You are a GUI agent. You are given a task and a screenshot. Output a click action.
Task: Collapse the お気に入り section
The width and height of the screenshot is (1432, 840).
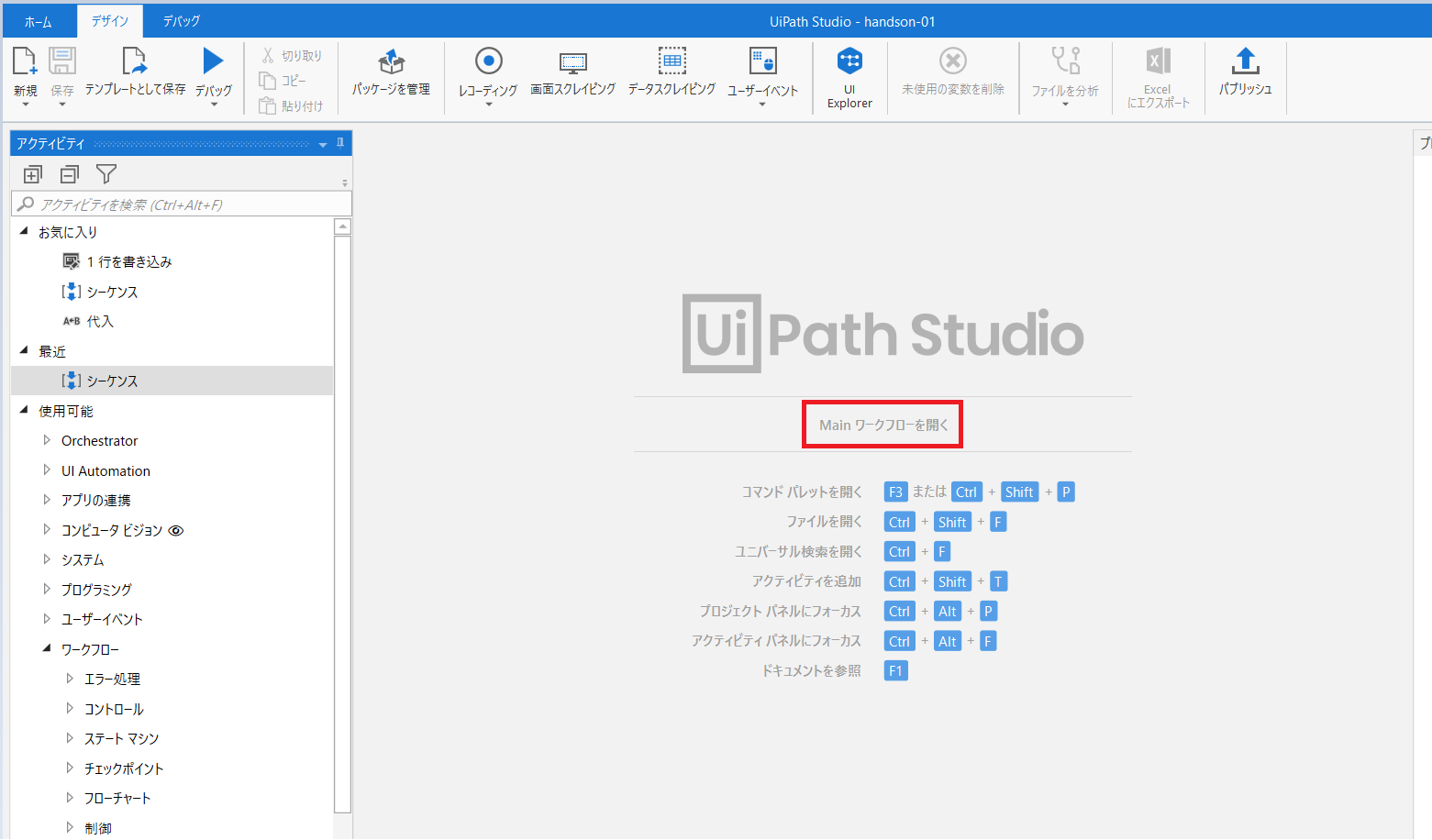(24, 231)
